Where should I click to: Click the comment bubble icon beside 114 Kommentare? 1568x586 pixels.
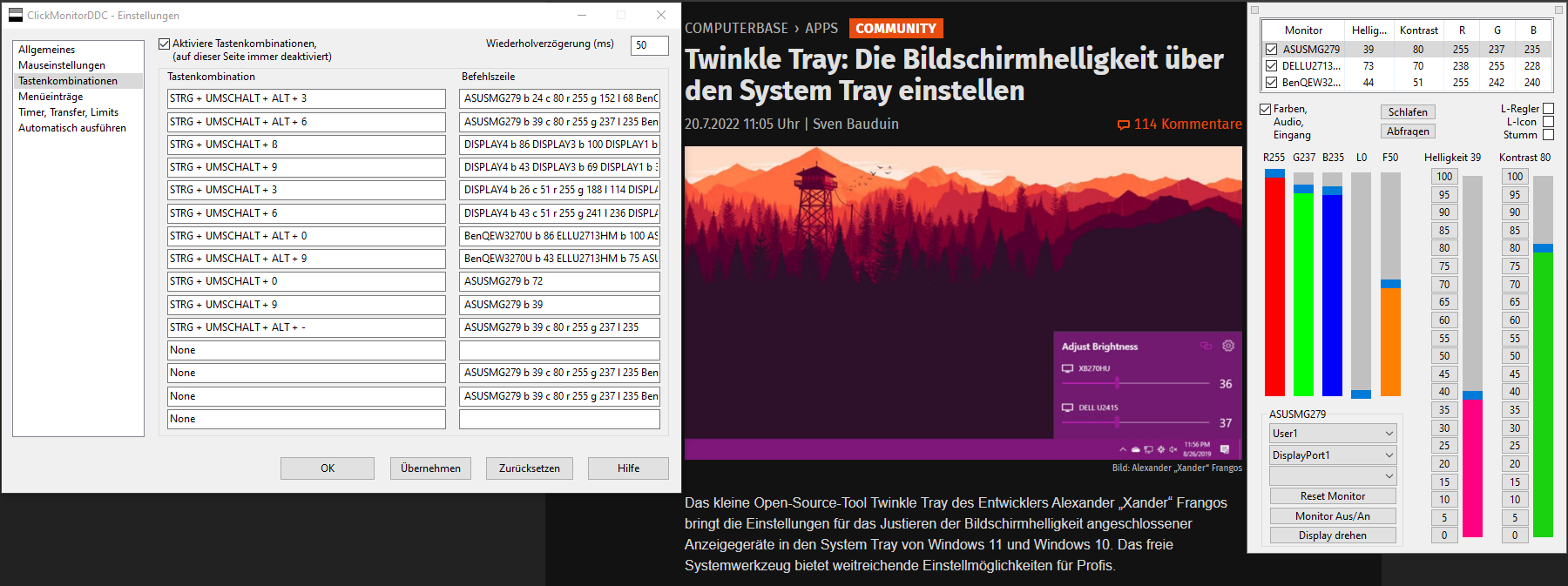[1124, 125]
